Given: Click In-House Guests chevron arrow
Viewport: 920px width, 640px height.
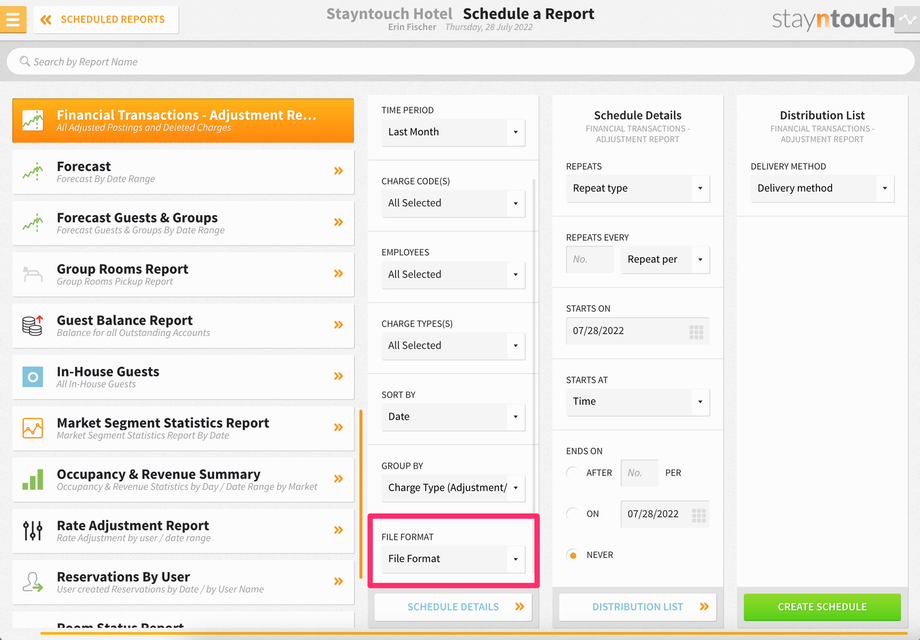Looking at the screenshot, I should pos(339,376).
